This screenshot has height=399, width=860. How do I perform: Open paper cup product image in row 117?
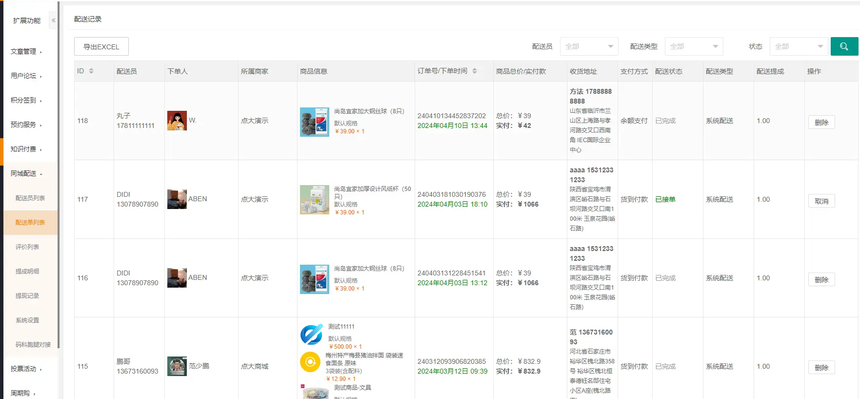(x=314, y=200)
